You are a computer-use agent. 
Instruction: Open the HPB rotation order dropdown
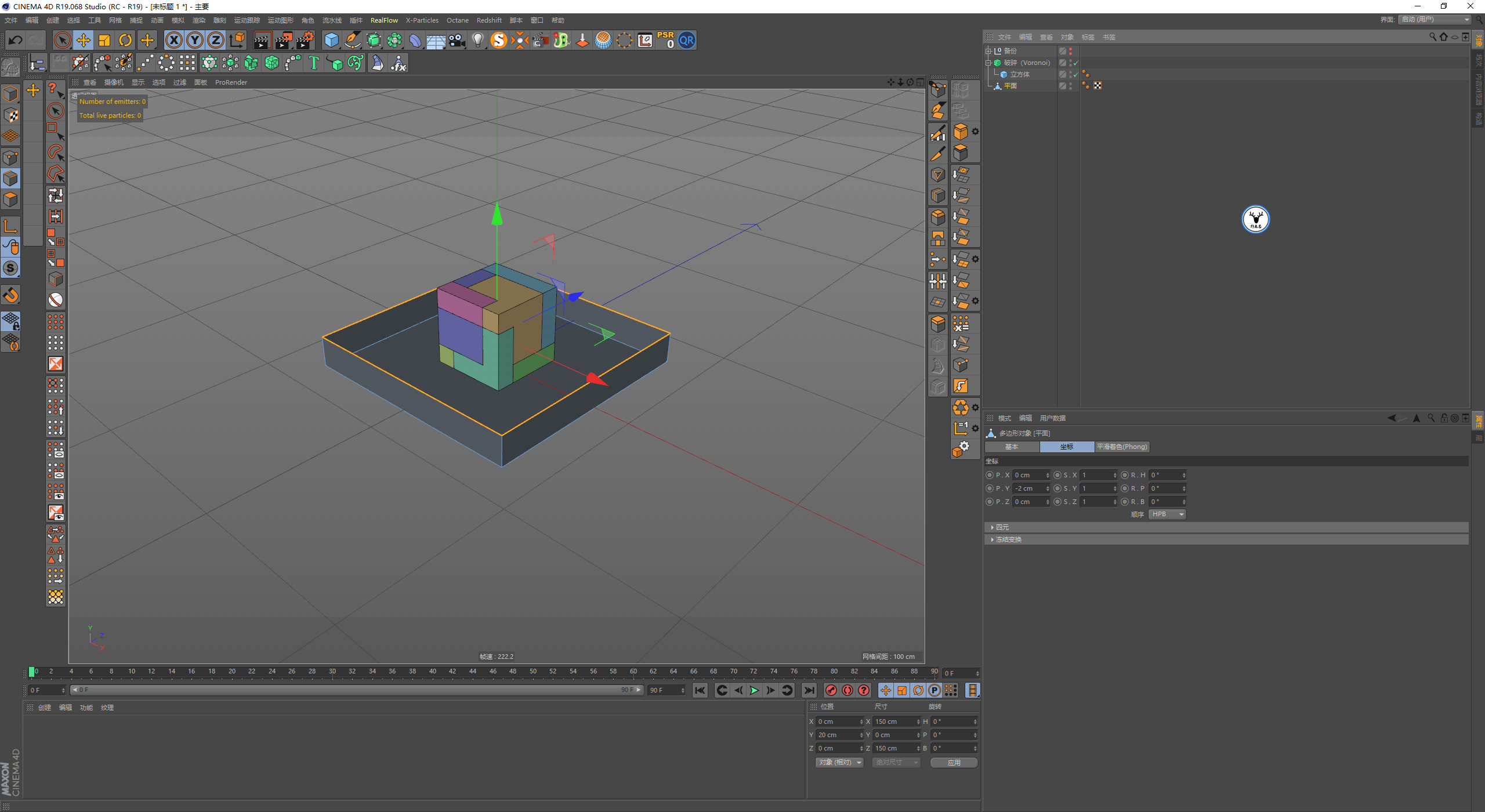[1167, 514]
